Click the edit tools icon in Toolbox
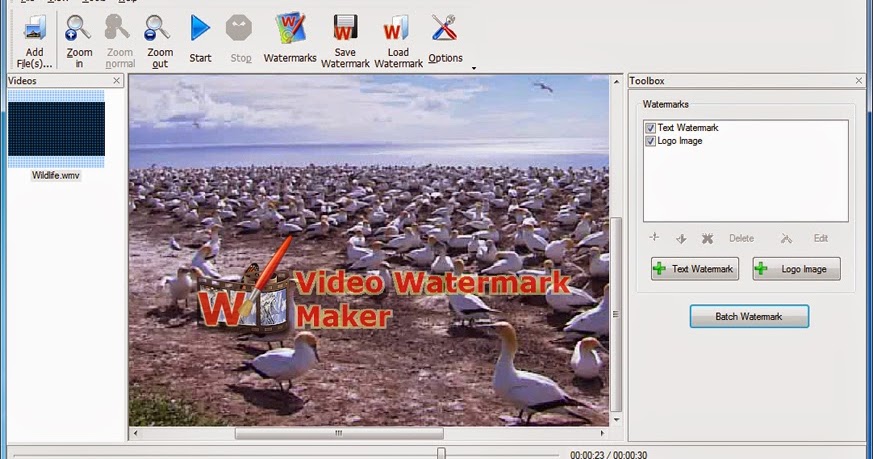873x459 pixels. pyautogui.click(x=786, y=239)
